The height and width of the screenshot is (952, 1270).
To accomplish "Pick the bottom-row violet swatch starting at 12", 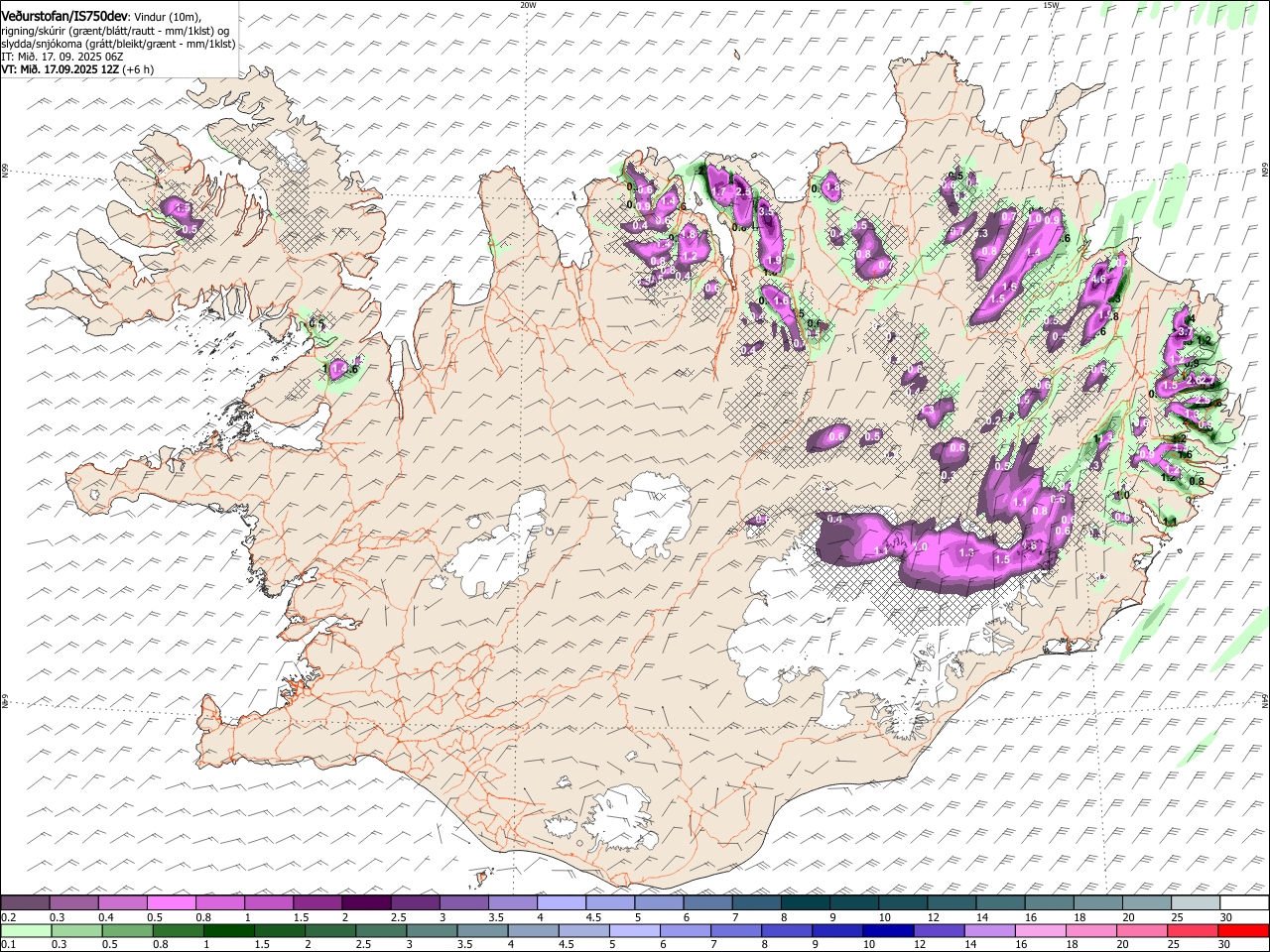I will tap(940, 931).
